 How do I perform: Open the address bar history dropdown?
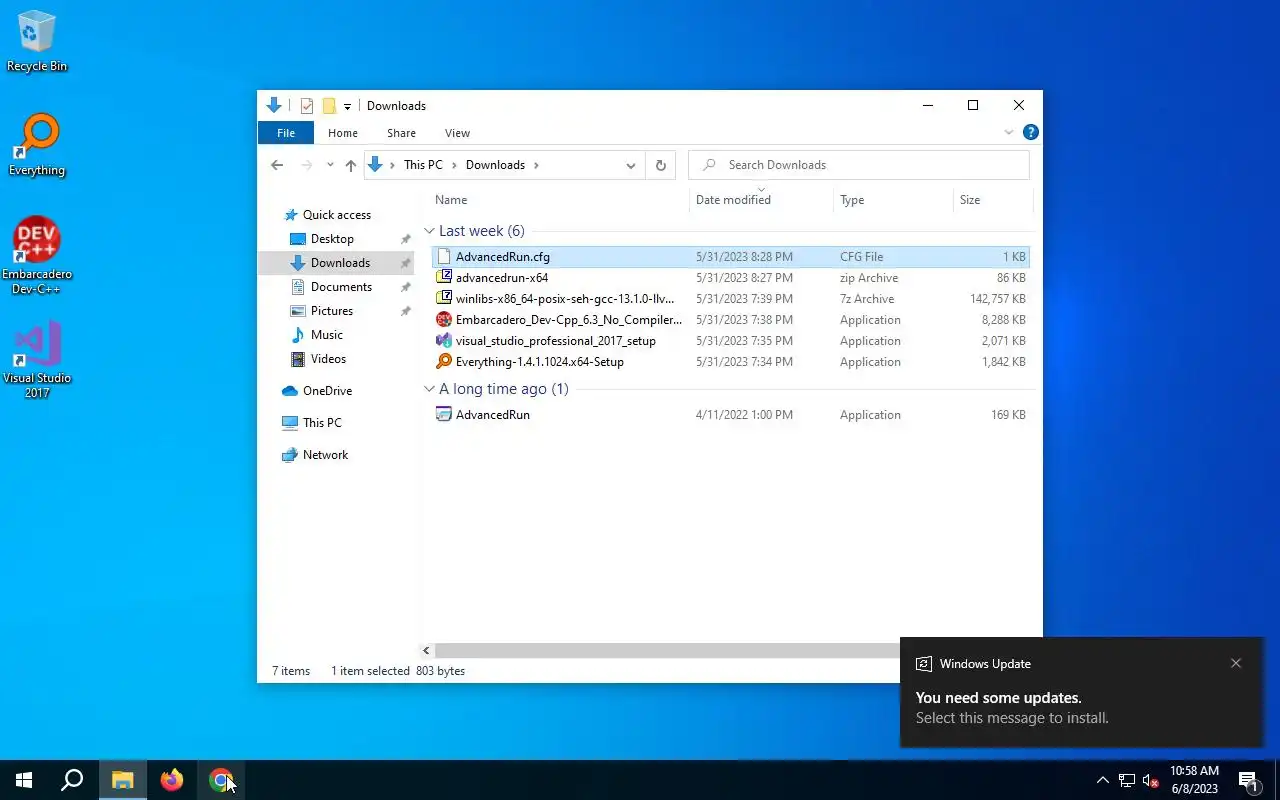[631, 165]
